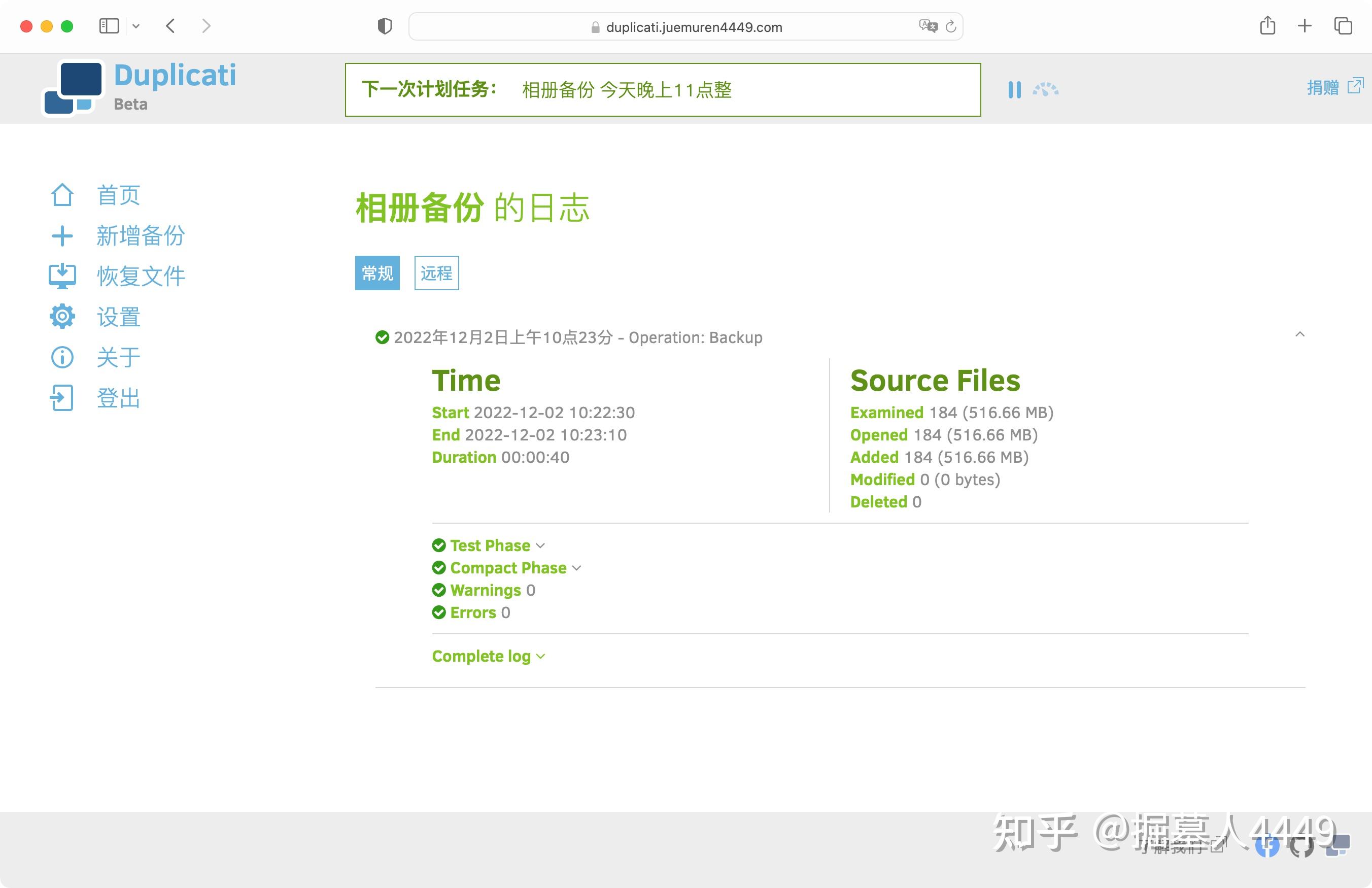Click the 登出 logout icon
Screen dimensions: 1372x888
pyautogui.click(x=62, y=398)
